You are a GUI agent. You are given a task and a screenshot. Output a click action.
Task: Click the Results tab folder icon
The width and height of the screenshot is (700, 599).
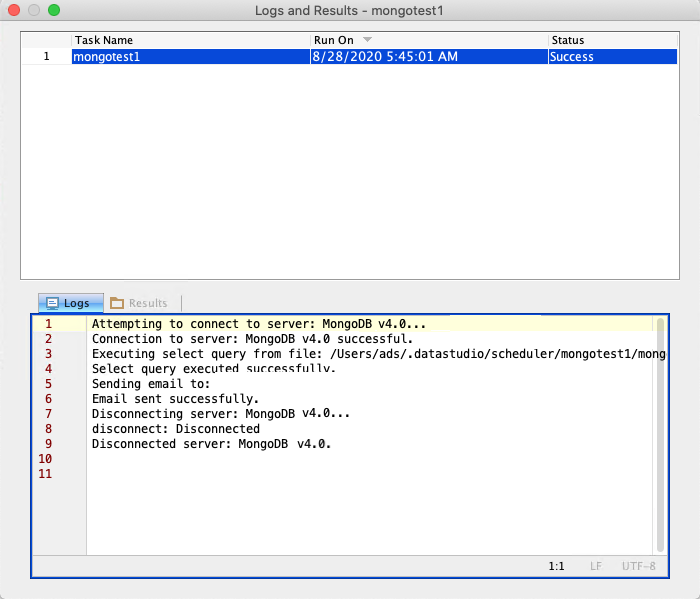click(117, 303)
